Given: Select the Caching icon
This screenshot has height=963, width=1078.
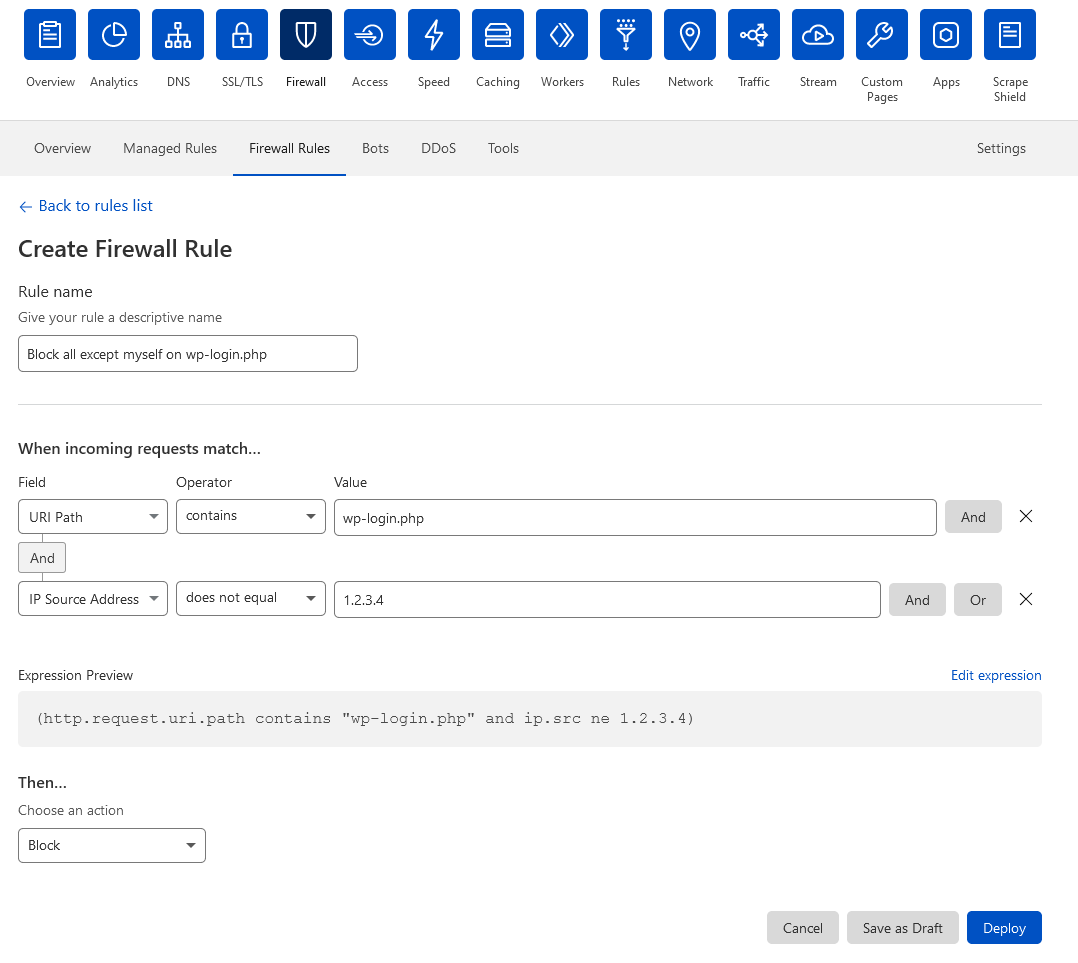Looking at the screenshot, I should pos(498,35).
